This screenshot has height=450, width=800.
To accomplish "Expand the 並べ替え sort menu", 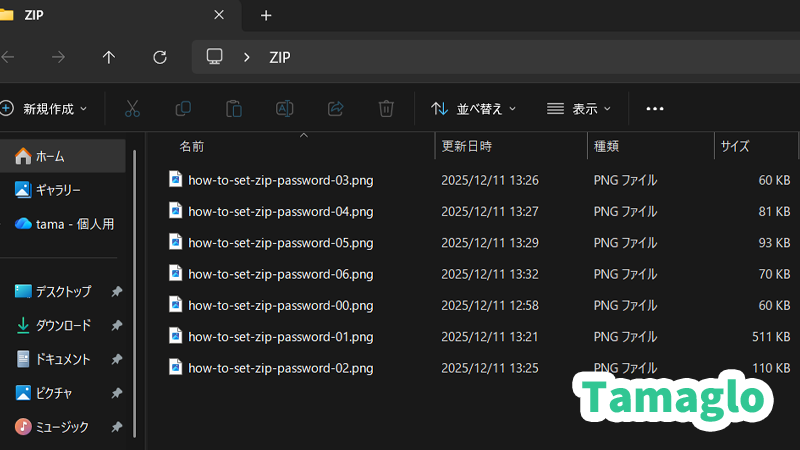I will point(474,108).
